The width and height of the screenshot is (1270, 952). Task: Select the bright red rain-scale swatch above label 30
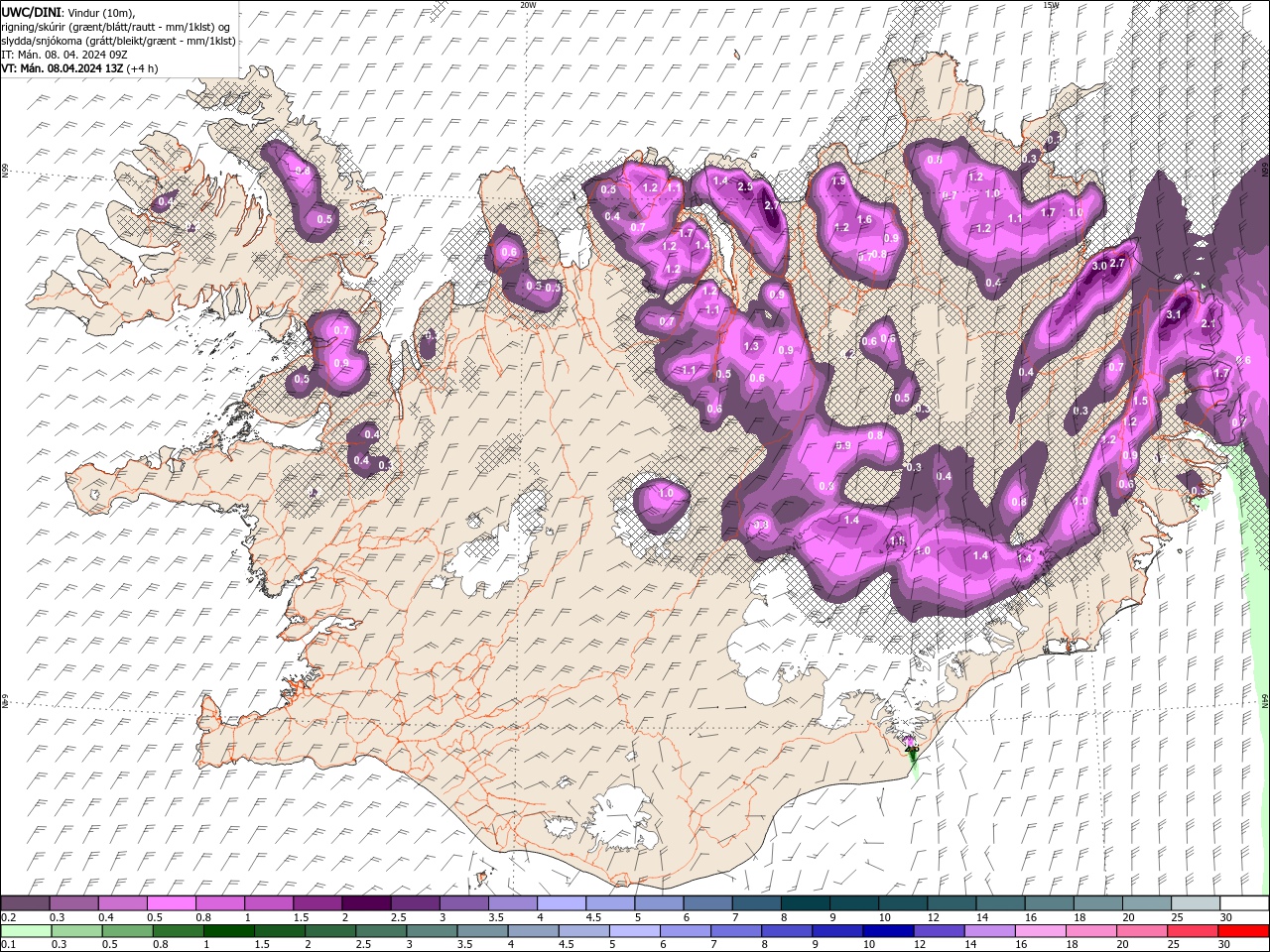click(x=1244, y=931)
